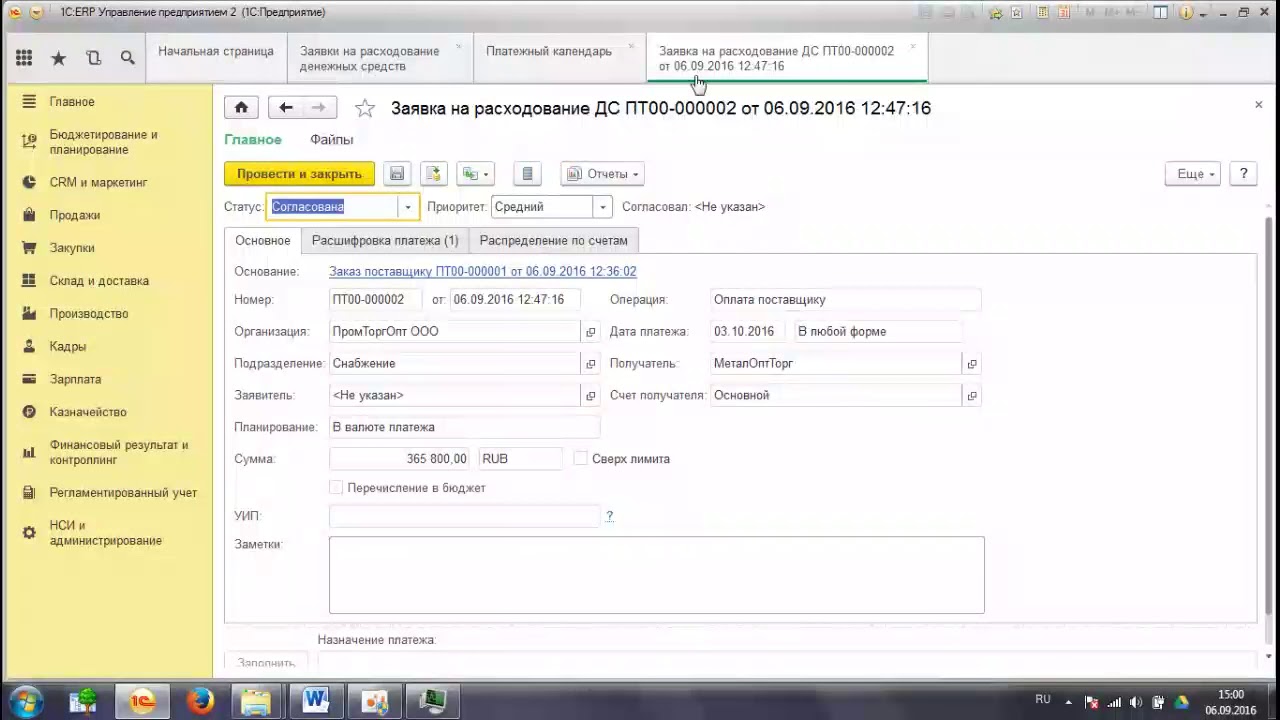Open Microsoft Word from the taskbar
The width and height of the screenshot is (1280, 720).
point(316,701)
